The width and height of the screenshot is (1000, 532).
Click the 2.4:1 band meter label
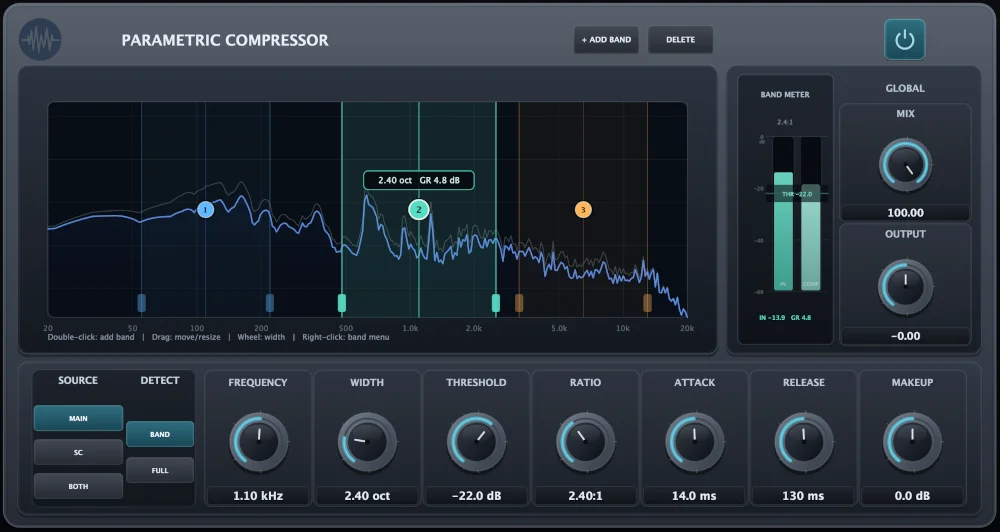point(785,122)
